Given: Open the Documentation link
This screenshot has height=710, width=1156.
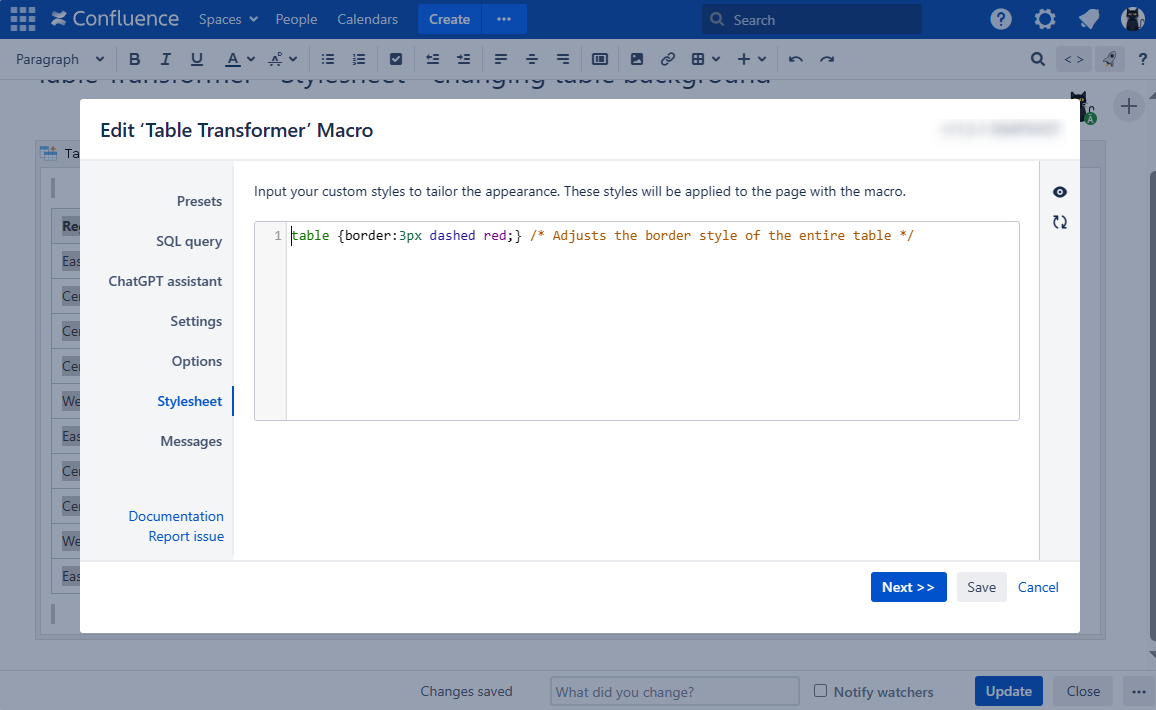Looking at the screenshot, I should pyautogui.click(x=176, y=516).
